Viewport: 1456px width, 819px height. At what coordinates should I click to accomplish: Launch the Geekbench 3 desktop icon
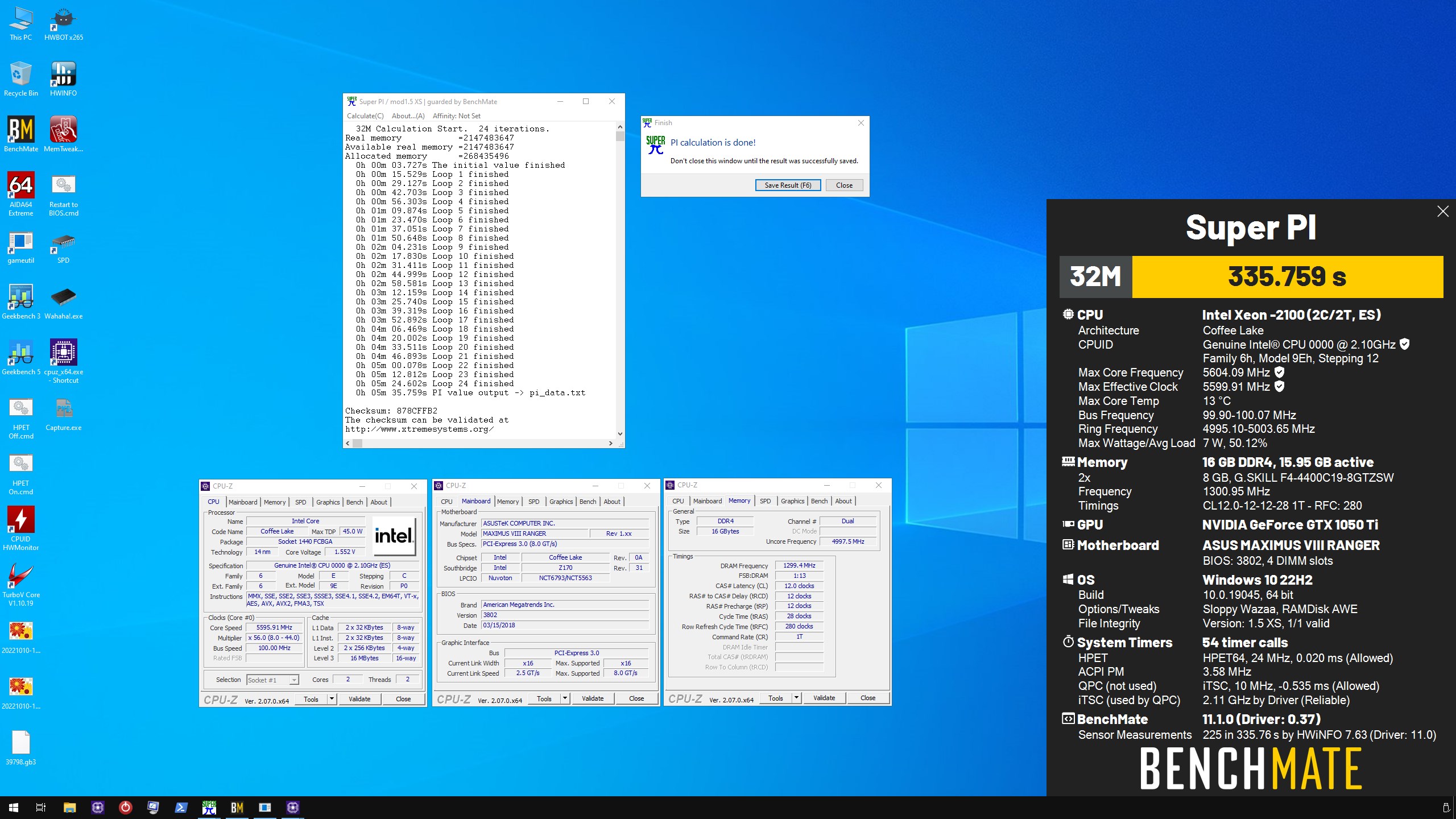point(20,302)
